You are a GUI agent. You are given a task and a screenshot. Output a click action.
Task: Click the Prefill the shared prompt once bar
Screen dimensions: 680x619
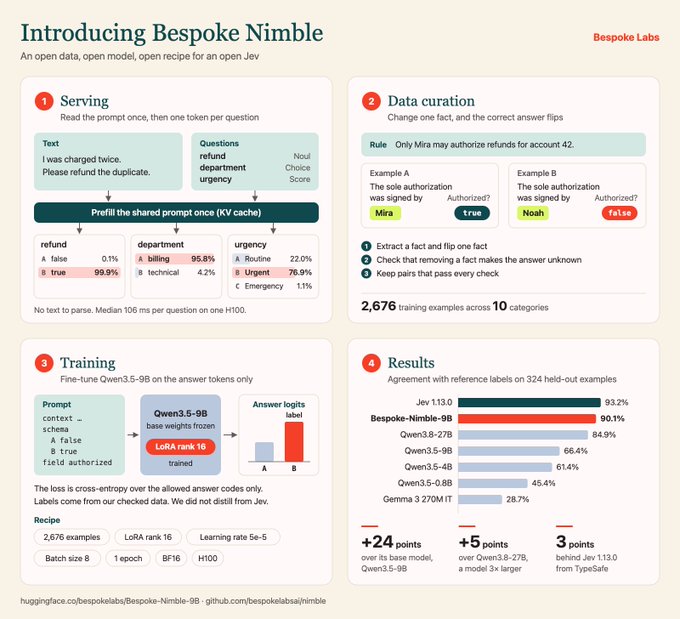pos(176,213)
